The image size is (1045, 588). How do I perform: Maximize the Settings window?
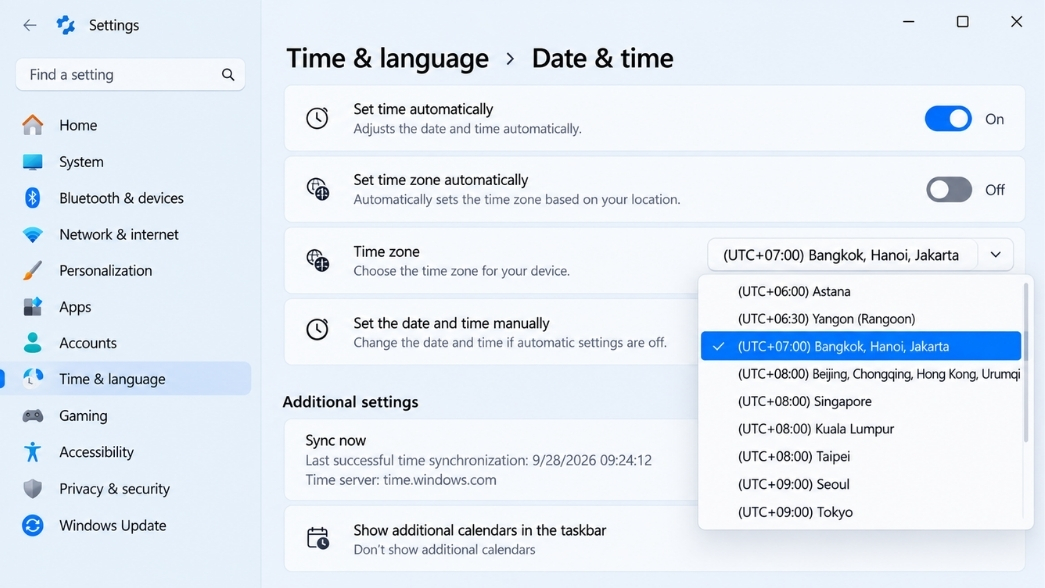tap(962, 22)
